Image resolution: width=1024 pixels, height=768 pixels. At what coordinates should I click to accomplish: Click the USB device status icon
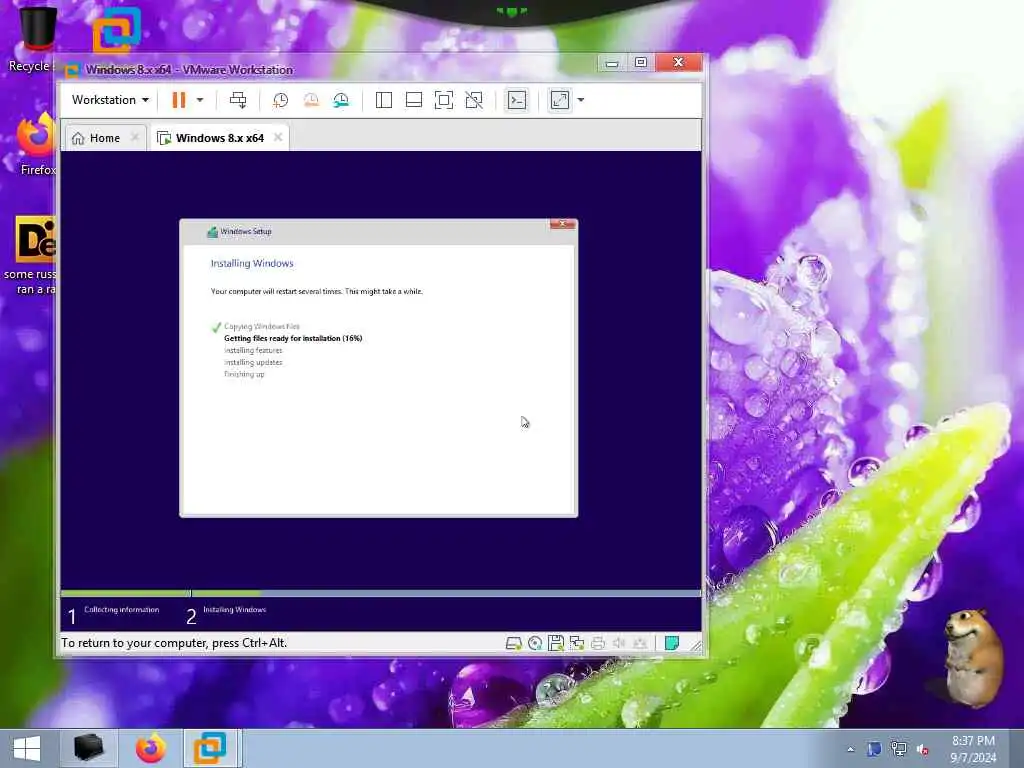point(640,643)
